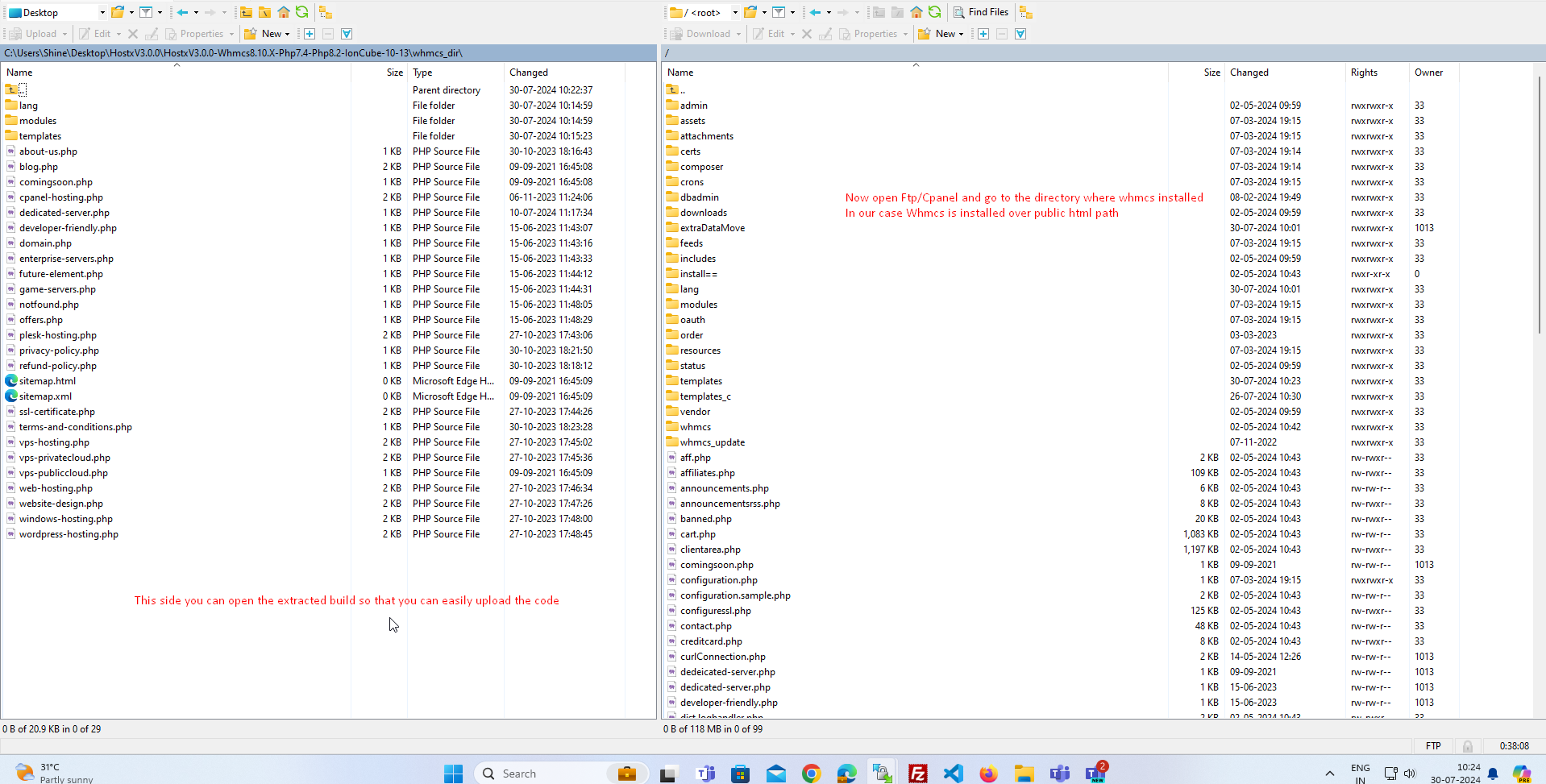Open the Desktop drive dropdown
1546x784 pixels.
tap(102, 12)
